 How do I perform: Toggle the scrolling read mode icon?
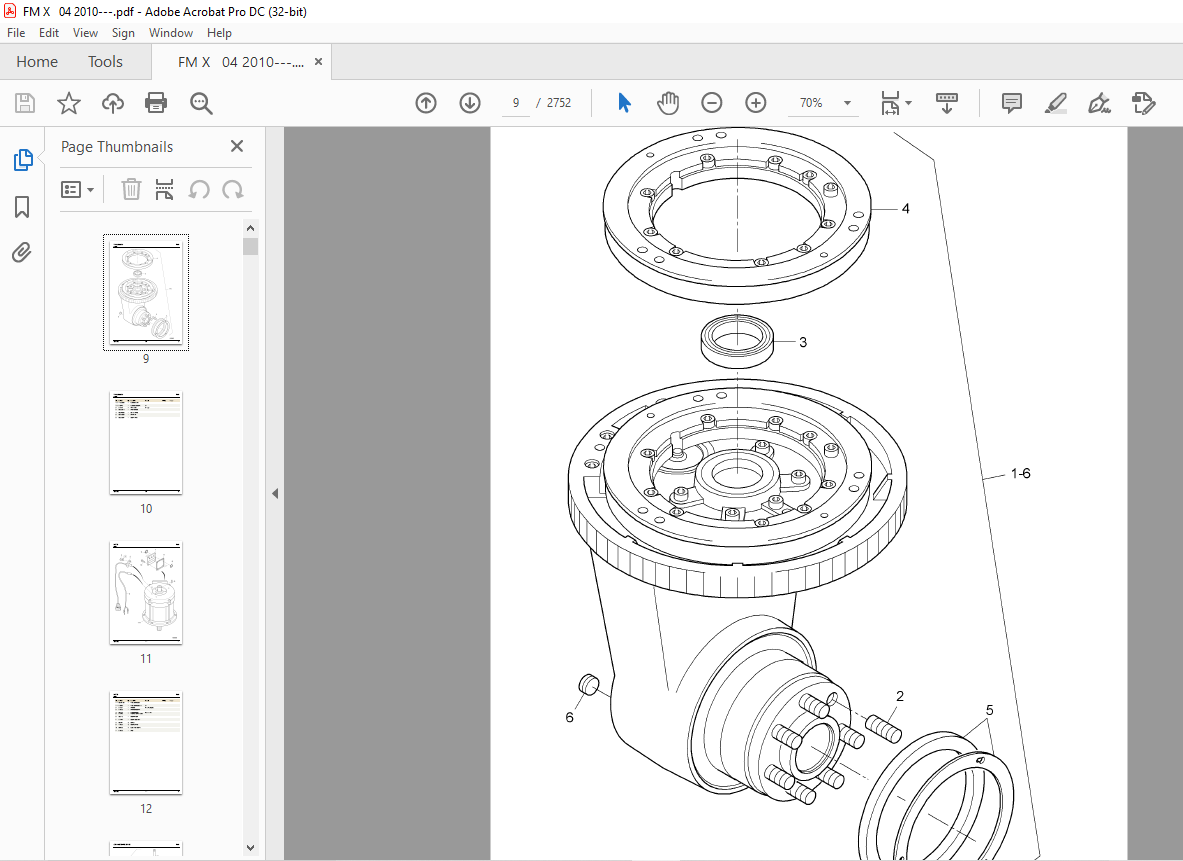point(947,103)
